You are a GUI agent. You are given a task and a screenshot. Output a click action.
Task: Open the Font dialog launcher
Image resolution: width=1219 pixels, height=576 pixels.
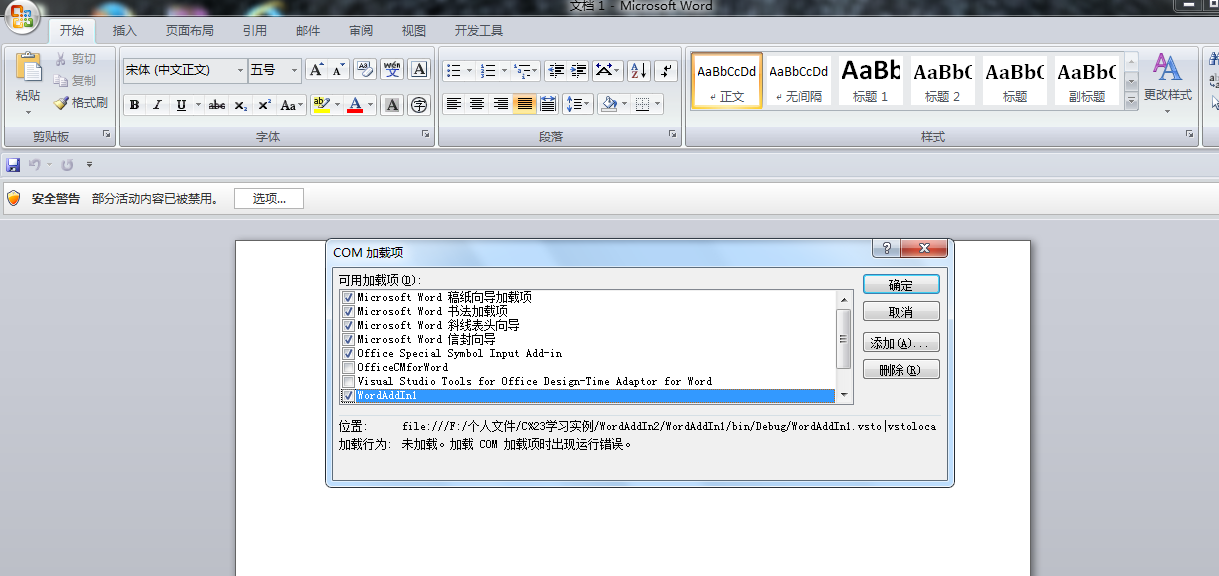[x=425, y=134]
